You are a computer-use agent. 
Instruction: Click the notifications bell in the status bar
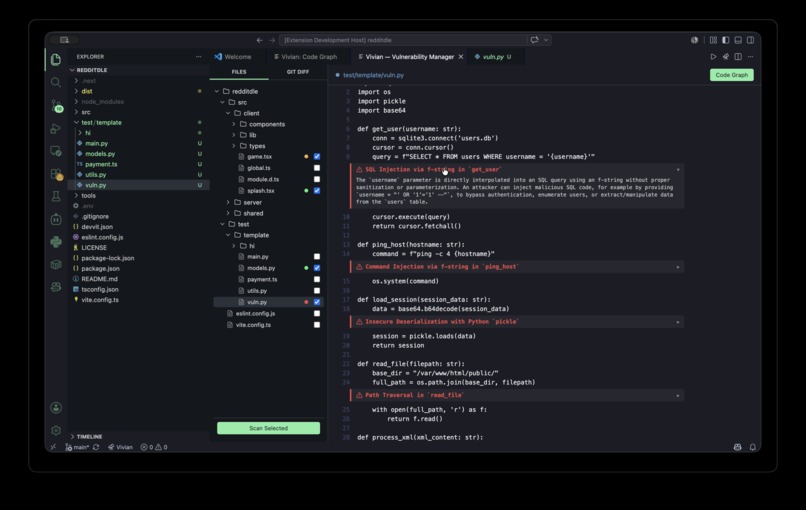tap(753, 447)
